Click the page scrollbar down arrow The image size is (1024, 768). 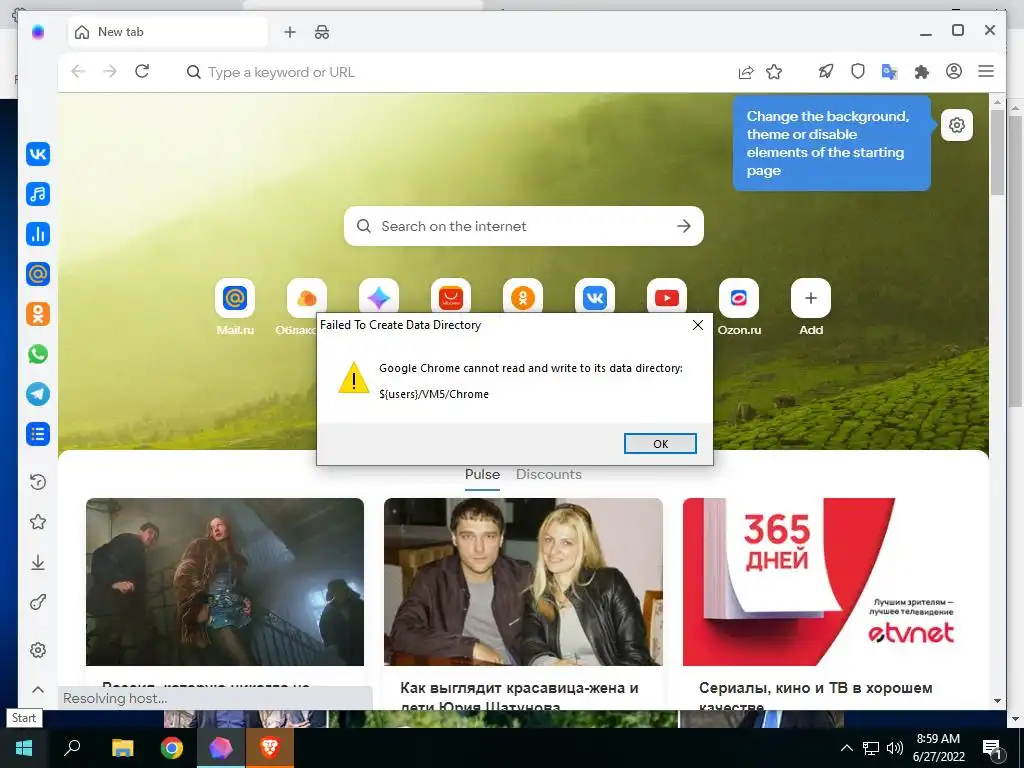[997, 701]
